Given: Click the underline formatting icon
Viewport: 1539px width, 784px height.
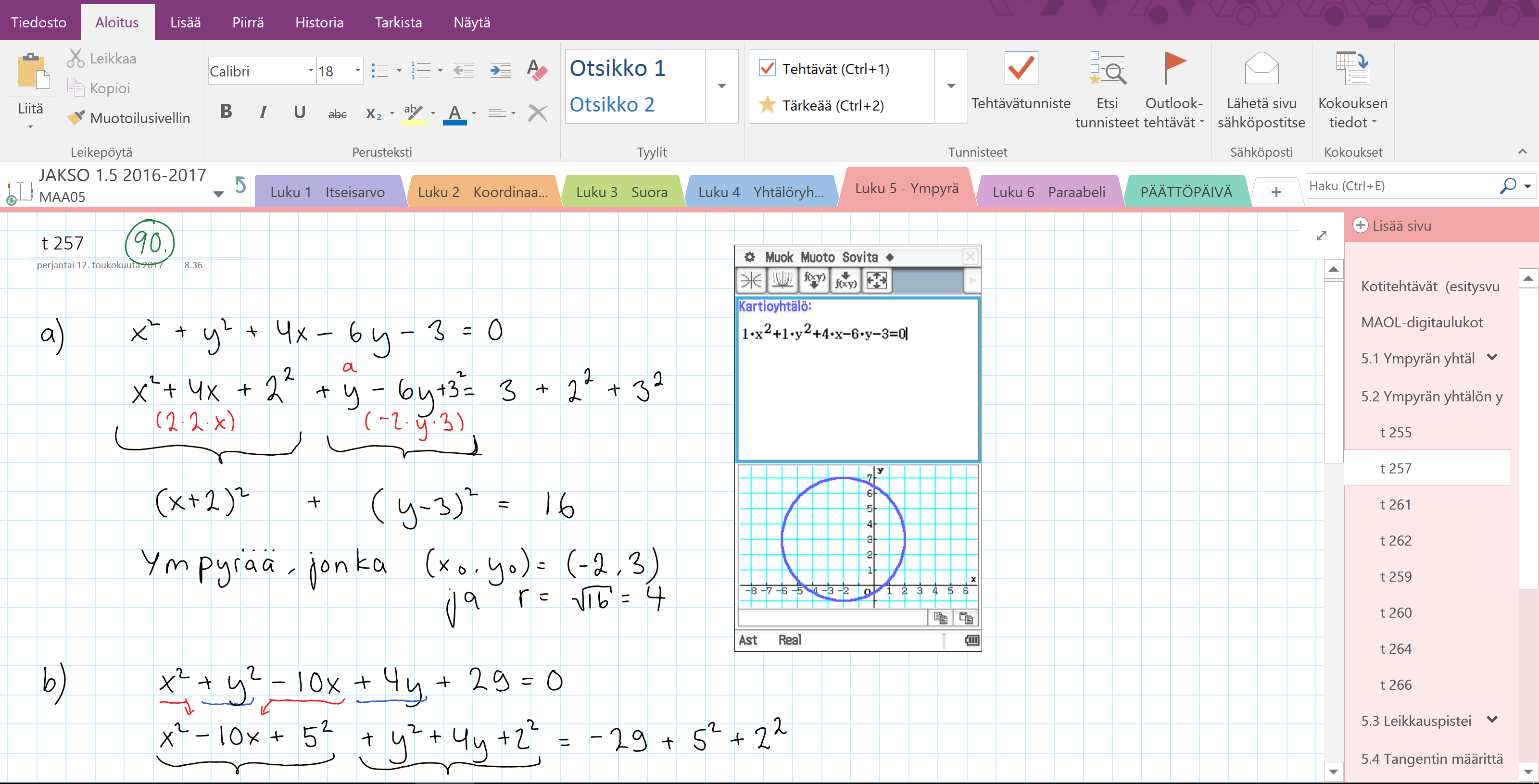Looking at the screenshot, I should pos(299,112).
